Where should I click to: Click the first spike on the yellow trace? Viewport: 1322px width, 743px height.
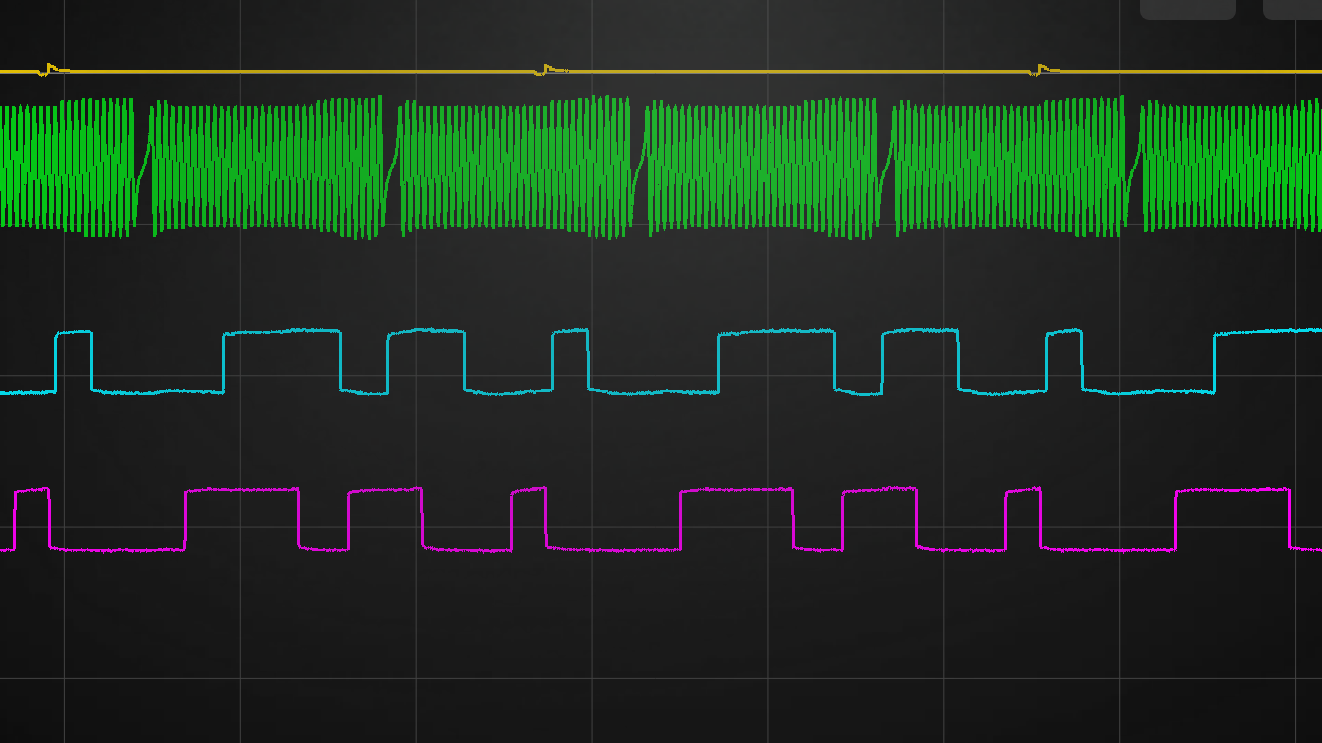pos(49,69)
